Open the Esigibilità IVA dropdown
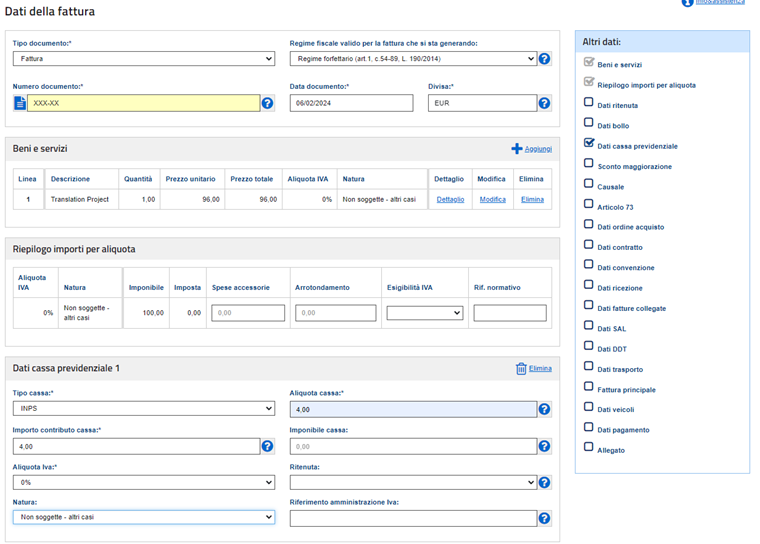Viewport: 760px width, 544px height. [x=425, y=313]
